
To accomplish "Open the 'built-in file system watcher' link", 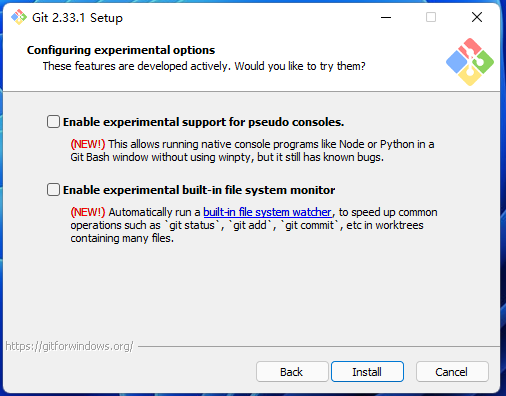I will [267, 212].
